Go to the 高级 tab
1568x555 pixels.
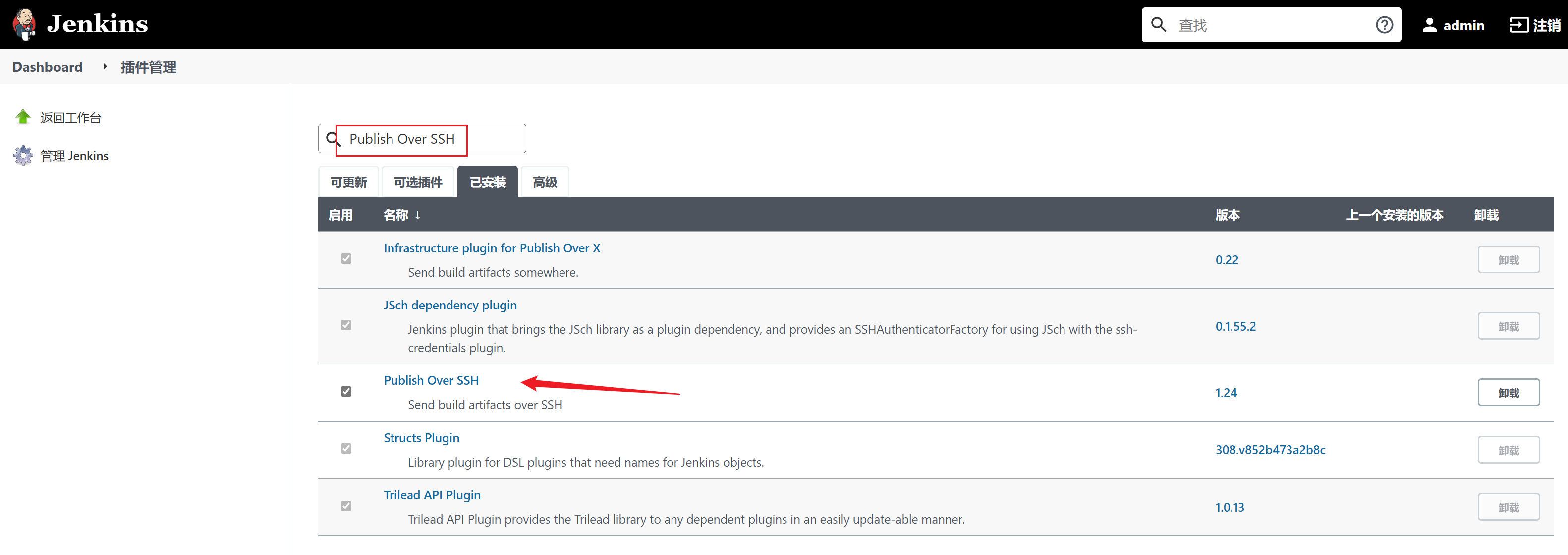pos(545,182)
